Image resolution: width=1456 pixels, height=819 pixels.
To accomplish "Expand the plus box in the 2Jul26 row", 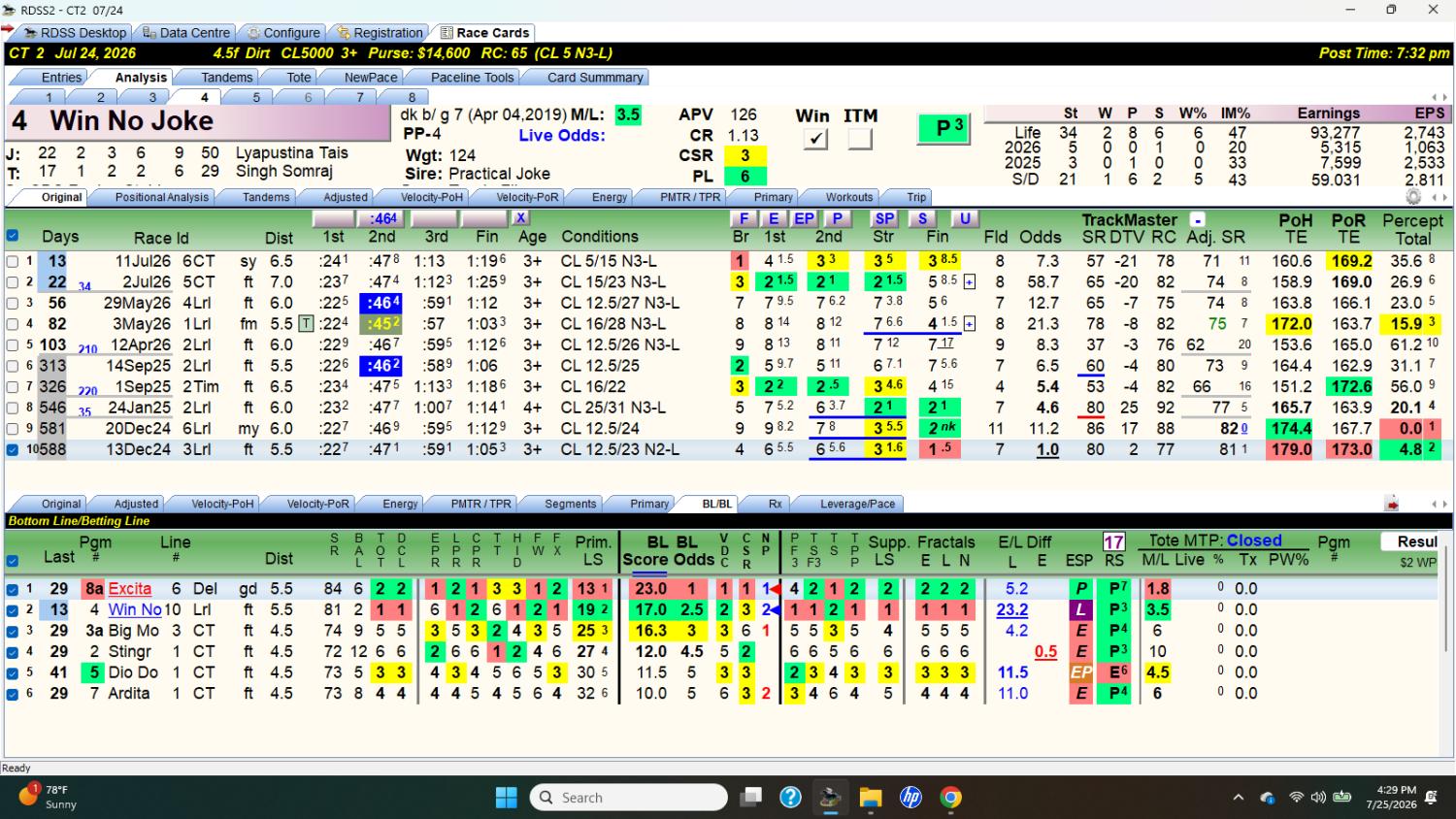I will click(969, 282).
